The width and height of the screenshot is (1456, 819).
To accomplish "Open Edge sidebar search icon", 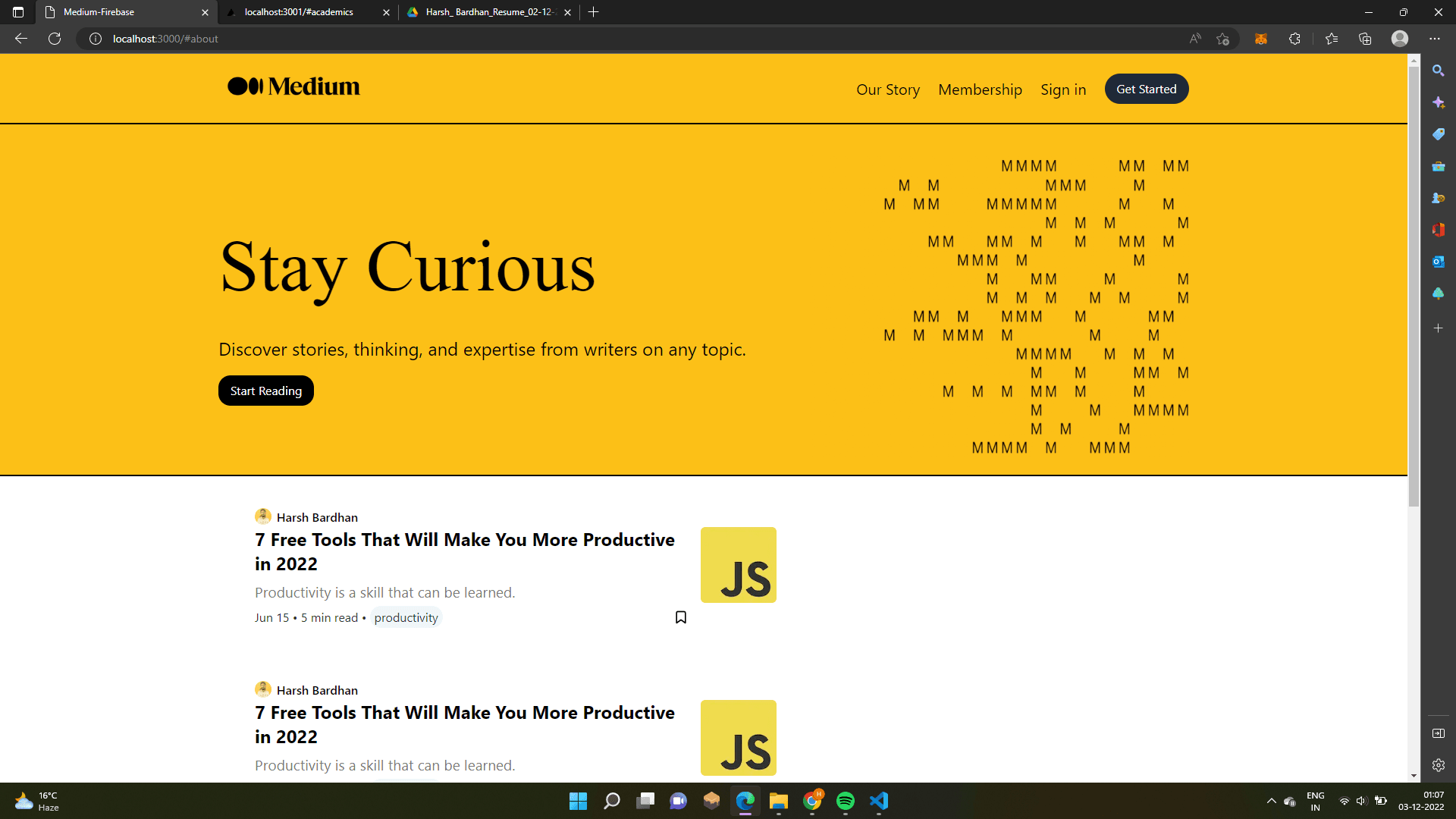I will 1438,71.
